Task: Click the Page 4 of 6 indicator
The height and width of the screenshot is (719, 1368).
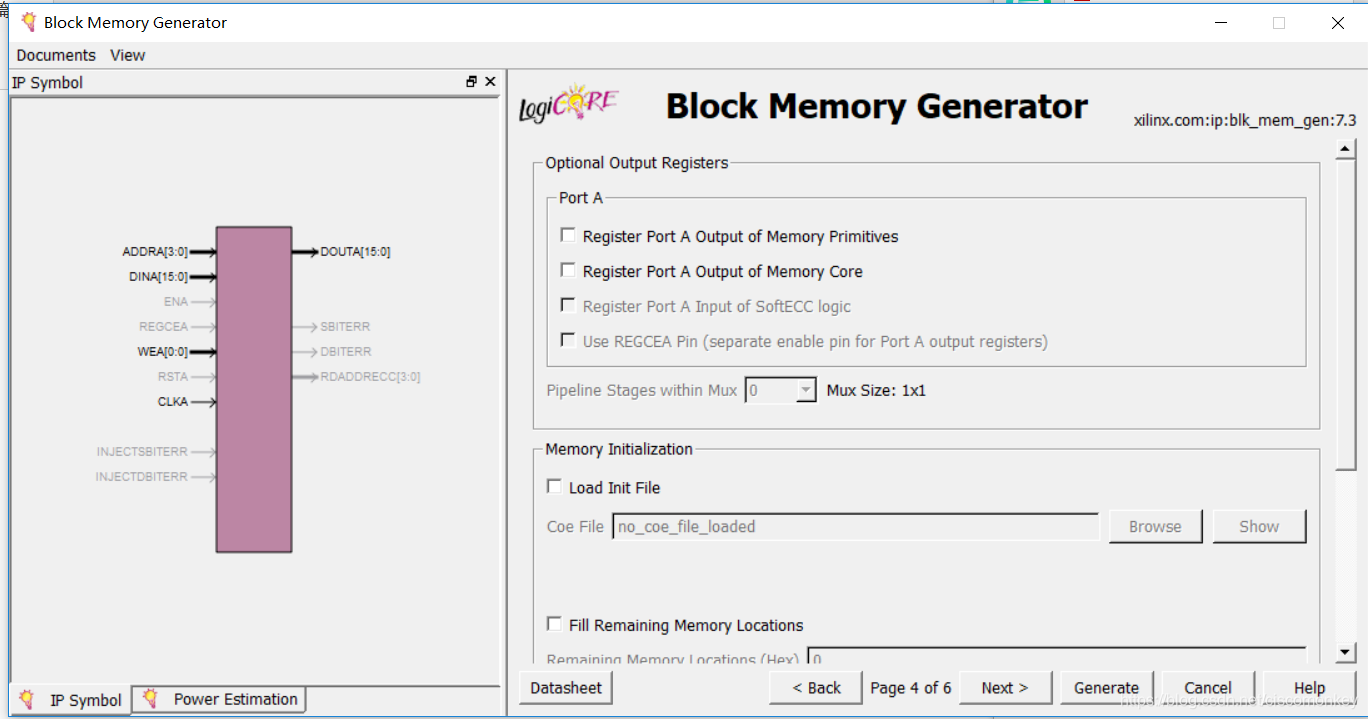Action: (911, 688)
